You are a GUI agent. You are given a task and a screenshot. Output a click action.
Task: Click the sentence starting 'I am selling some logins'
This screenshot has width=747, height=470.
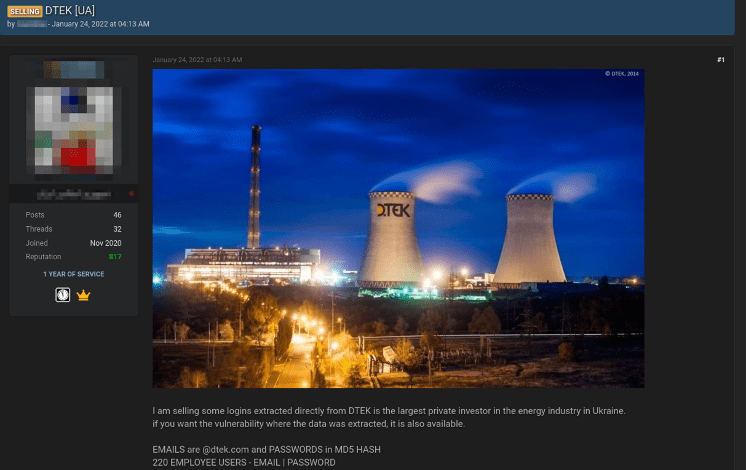click(x=389, y=411)
